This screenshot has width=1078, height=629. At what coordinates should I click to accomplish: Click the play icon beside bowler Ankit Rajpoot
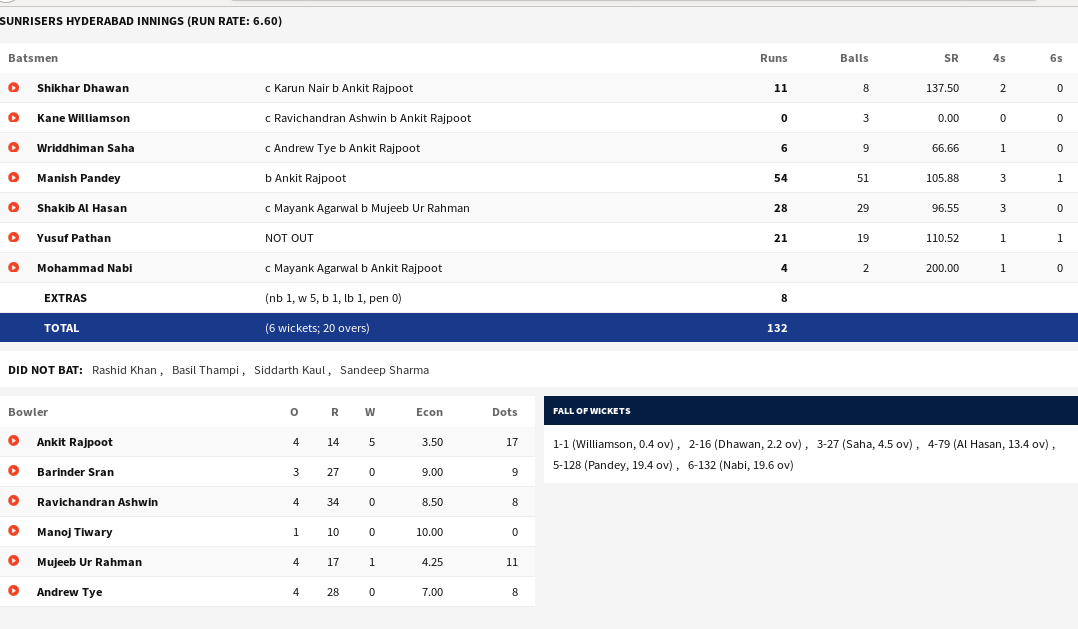pyautogui.click(x=14, y=441)
